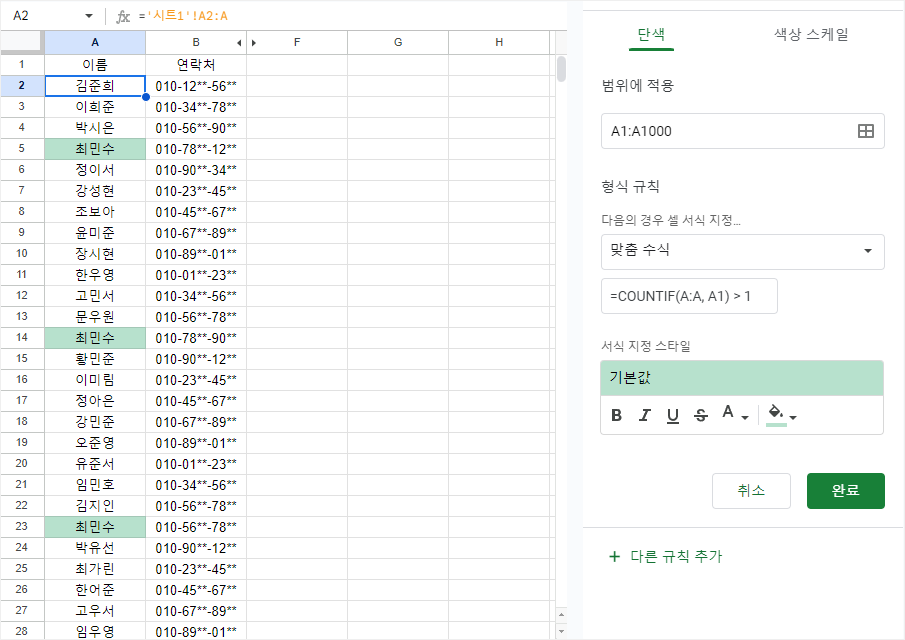Open the text color picker
The image size is (905, 640).
point(734,414)
